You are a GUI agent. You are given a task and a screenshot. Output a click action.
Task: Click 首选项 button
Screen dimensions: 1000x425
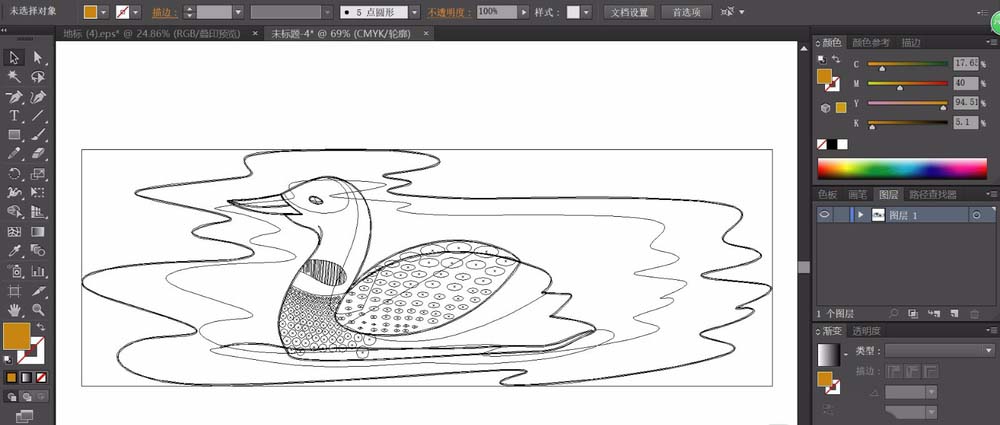tap(686, 12)
